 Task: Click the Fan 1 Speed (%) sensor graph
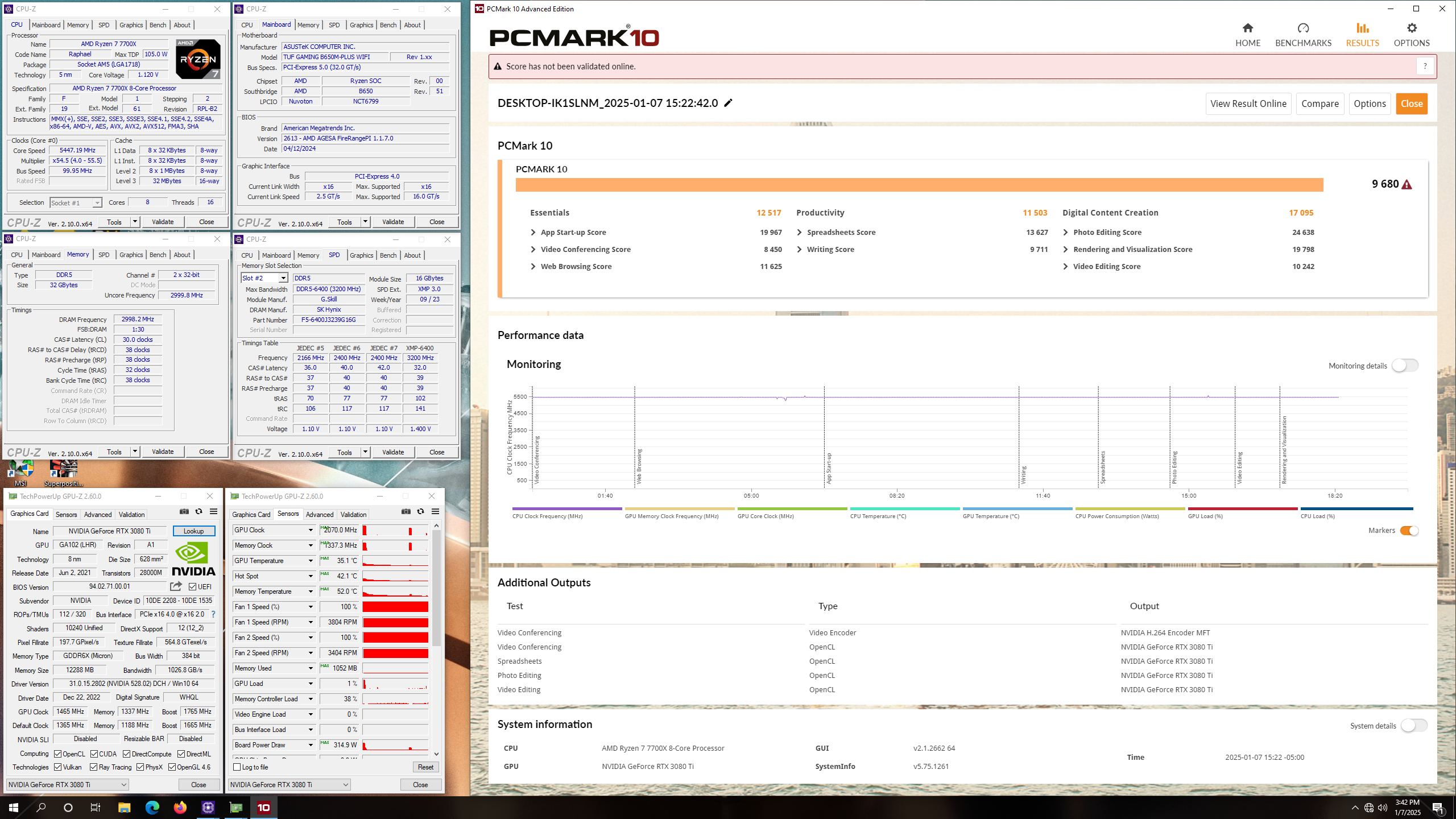click(x=395, y=607)
